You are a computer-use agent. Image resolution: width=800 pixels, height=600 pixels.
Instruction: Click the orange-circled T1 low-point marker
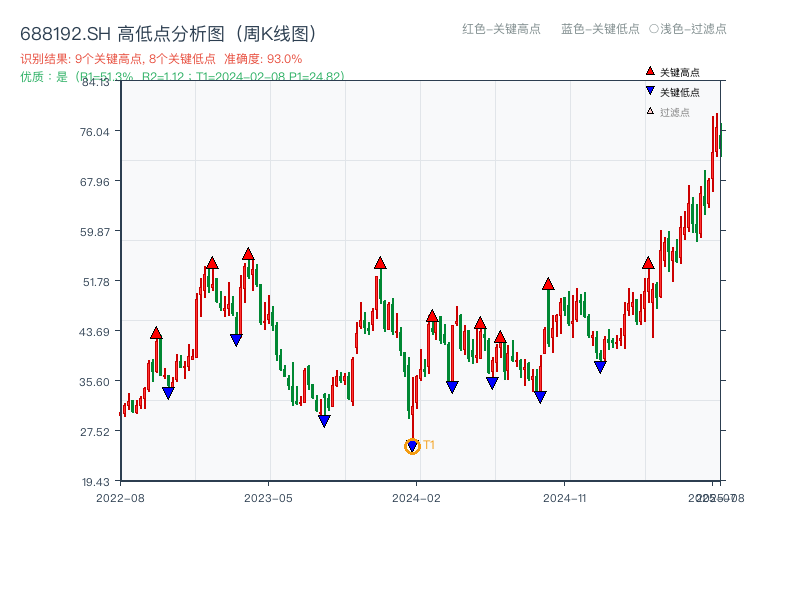(412, 446)
